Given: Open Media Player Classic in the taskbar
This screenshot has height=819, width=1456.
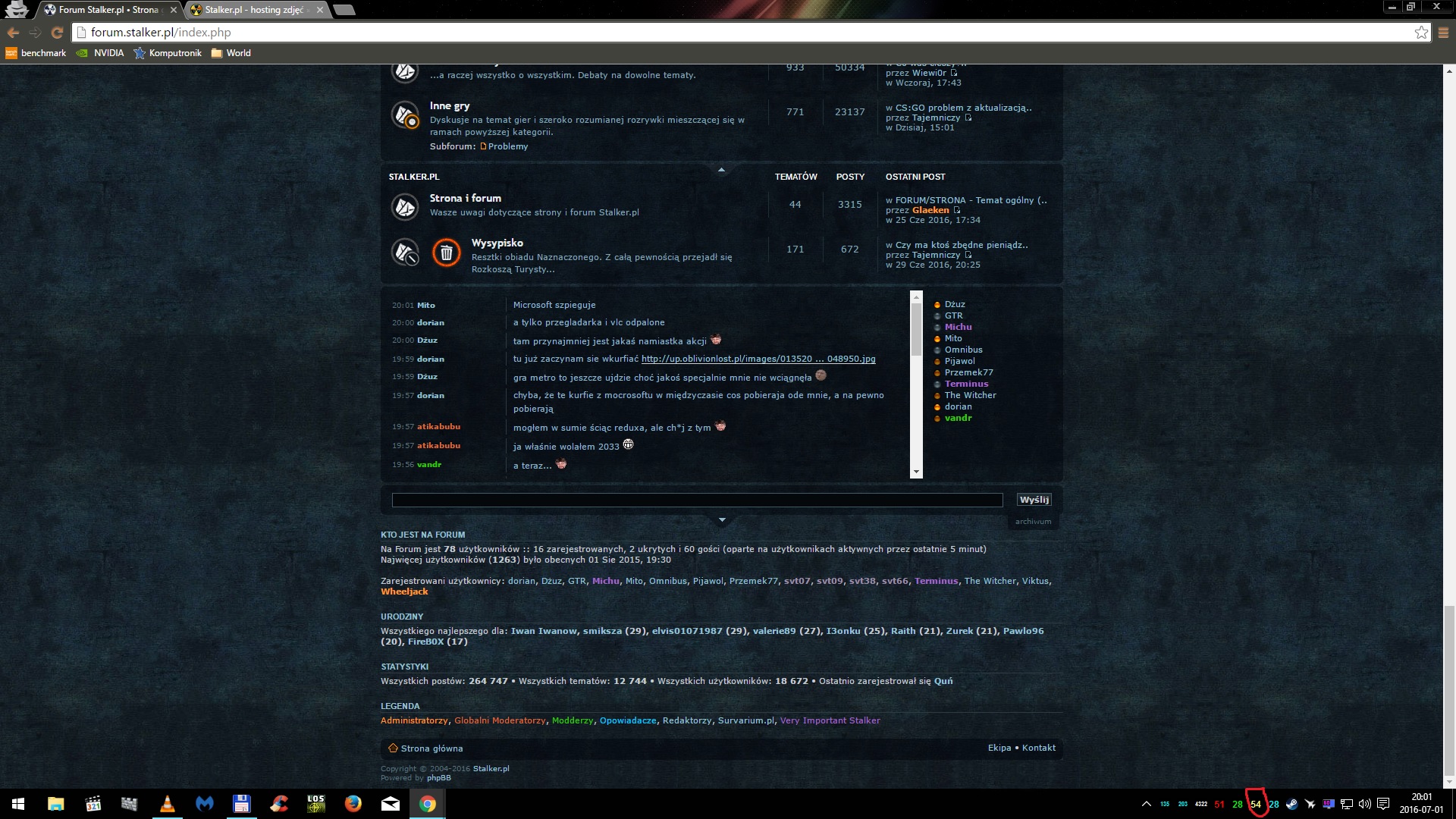Looking at the screenshot, I should 93,804.
